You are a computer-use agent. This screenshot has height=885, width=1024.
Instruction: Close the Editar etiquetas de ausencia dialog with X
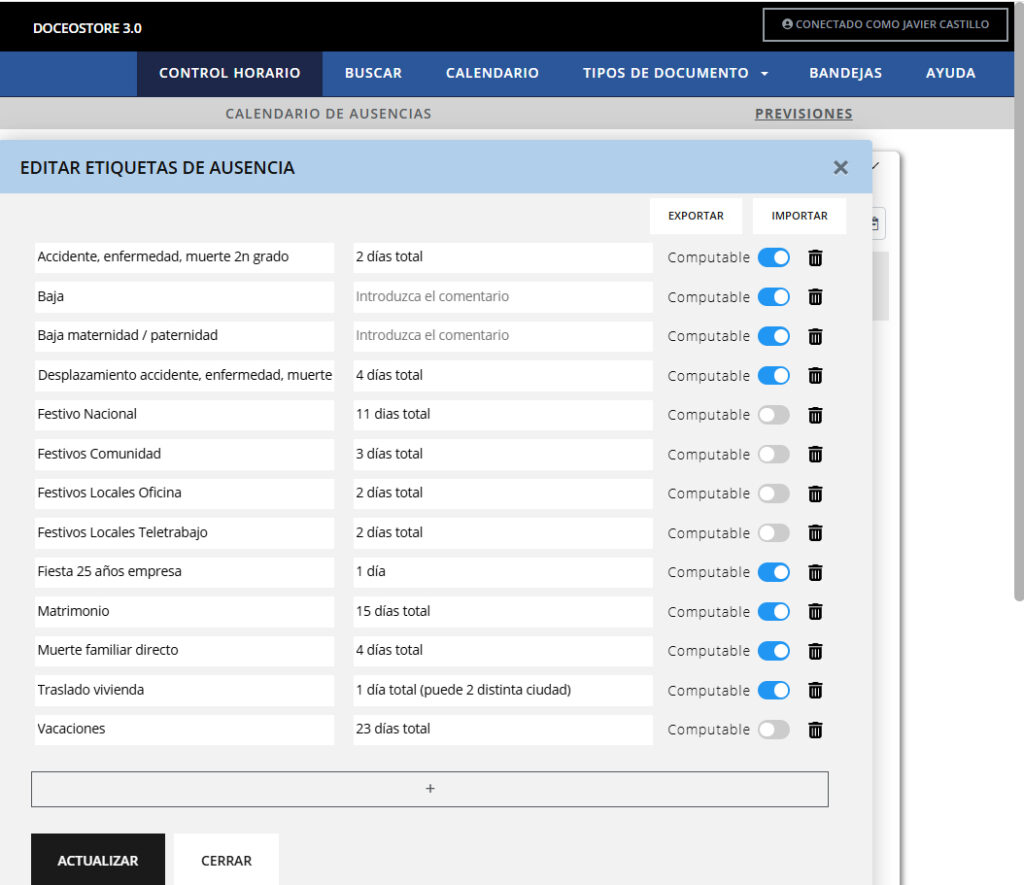840,168
